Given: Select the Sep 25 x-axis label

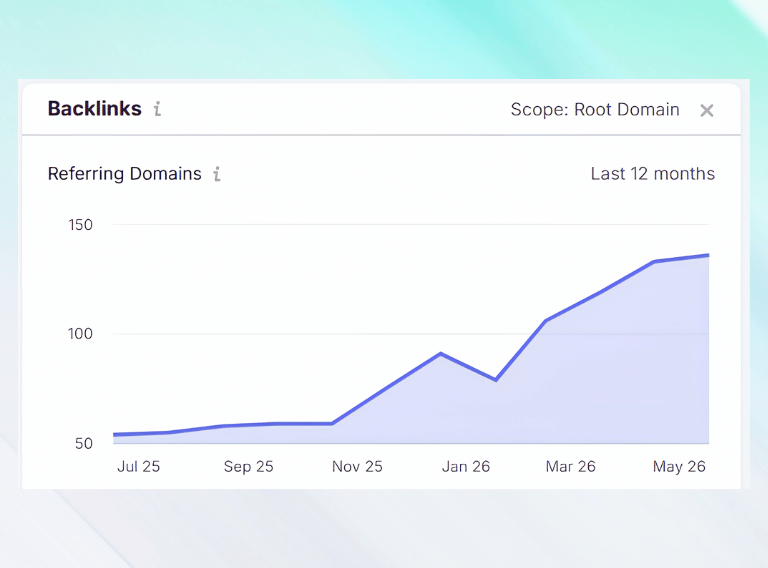Looking at the screenshot, I should 248,466.
